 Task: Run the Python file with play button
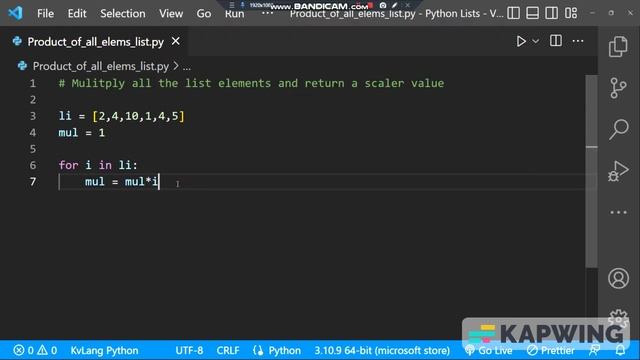tap(521, 41)
